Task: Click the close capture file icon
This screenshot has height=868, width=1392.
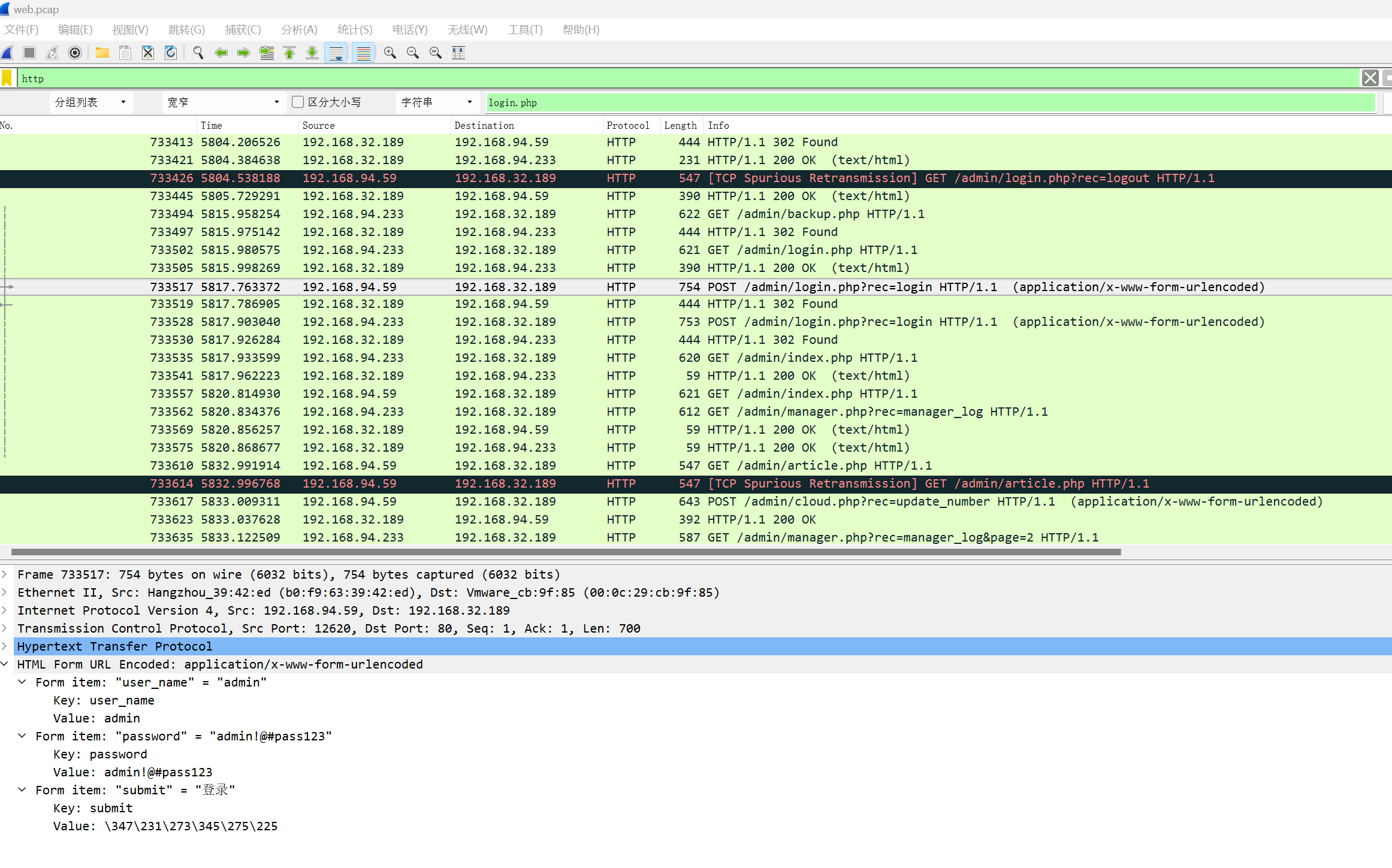Action: click(x=148, y=53)
